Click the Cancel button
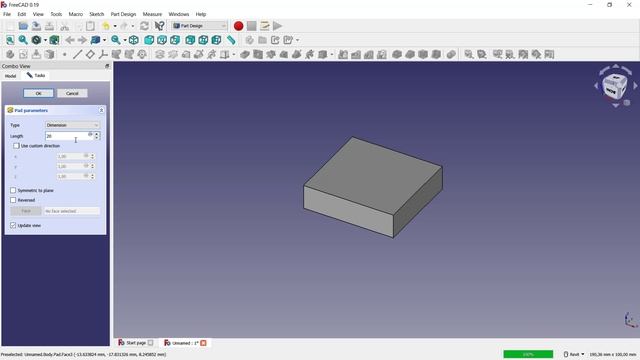640x360 pixels. (x=72, y=93)
